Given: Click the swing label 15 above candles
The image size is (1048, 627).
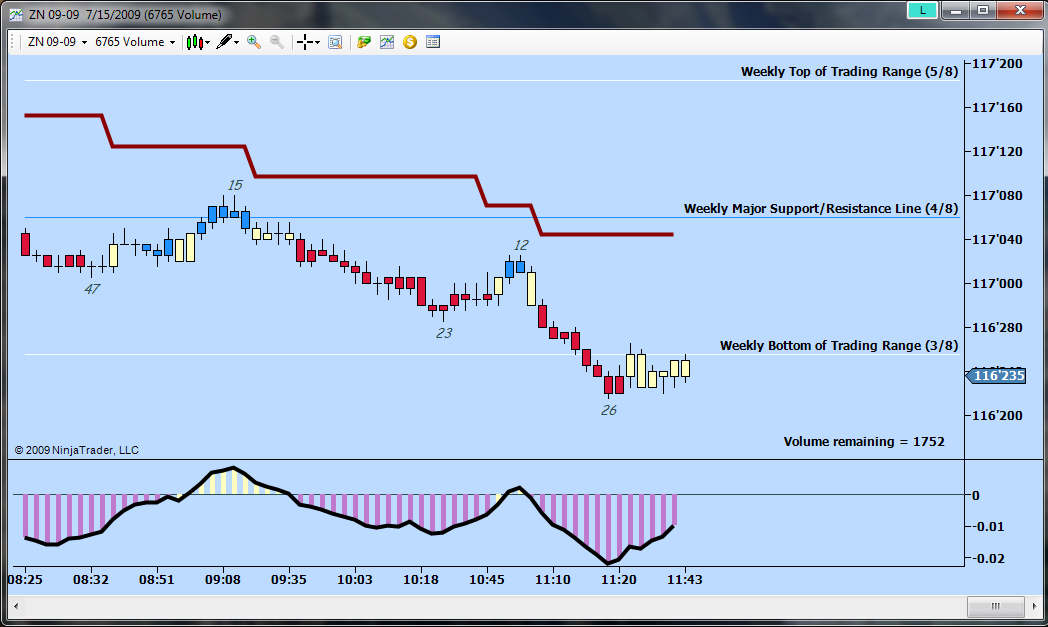Looking at the screenshot, I should click(x=235, y=185).
